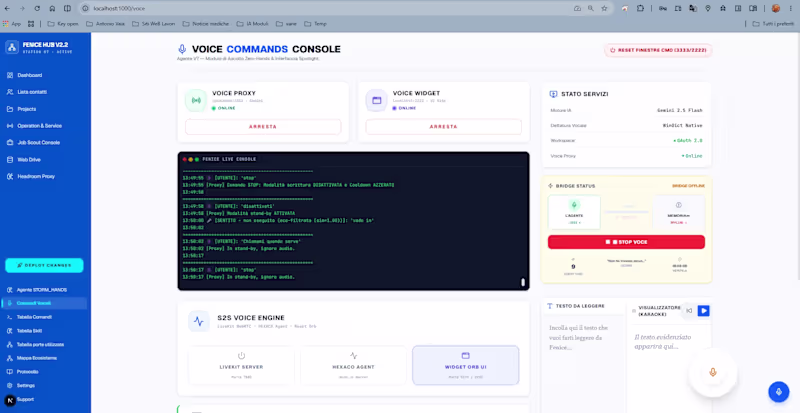The image size is (800, 413).
Task: Open Headroom Proxy page
Action: coord(36,176)
